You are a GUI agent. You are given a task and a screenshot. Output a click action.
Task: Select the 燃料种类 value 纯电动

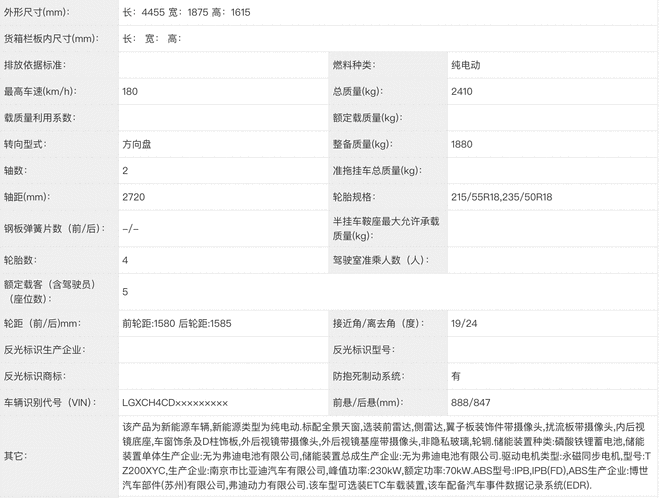(x=466, y=65)
